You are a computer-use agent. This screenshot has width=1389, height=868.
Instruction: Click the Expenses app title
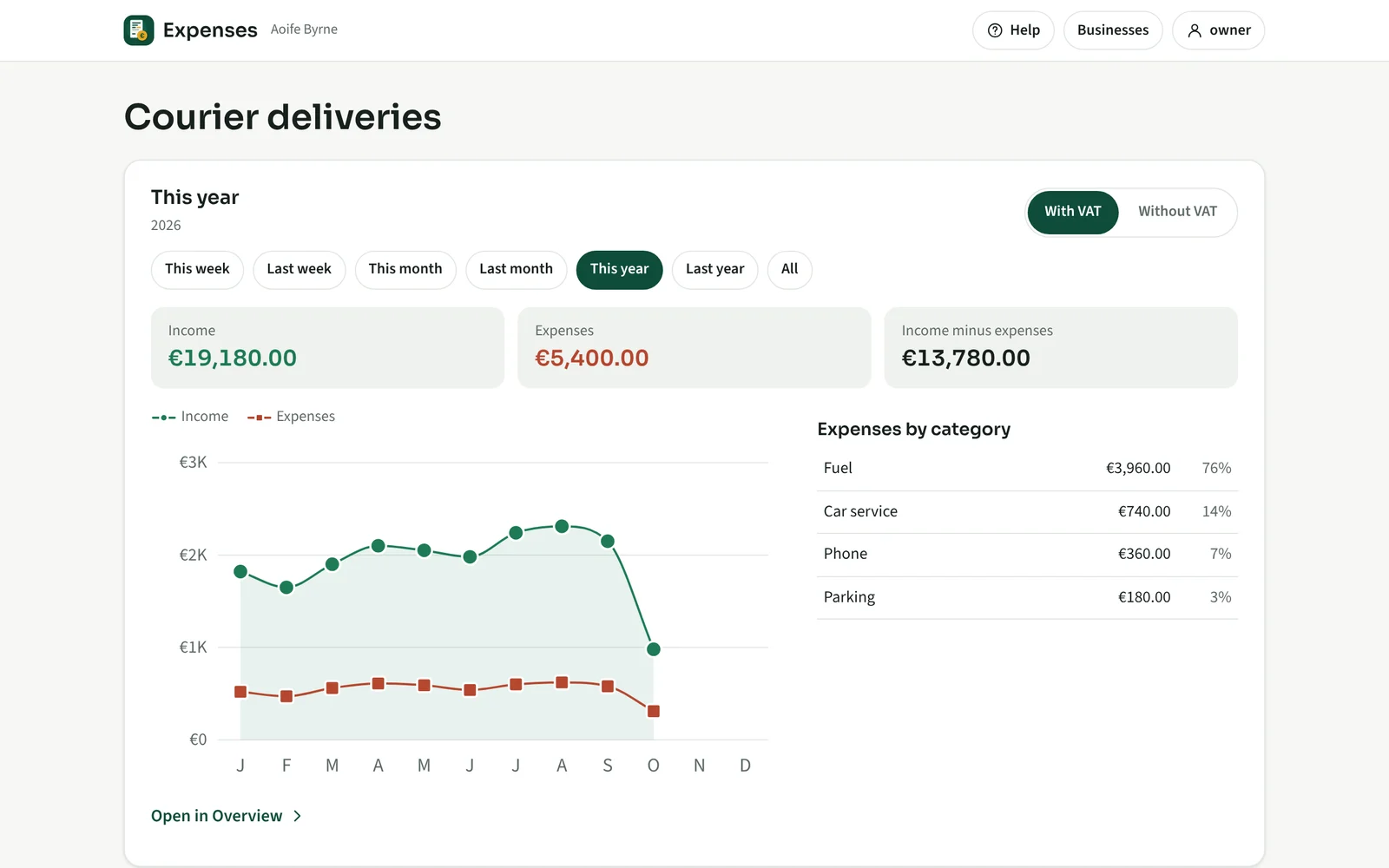coord(210,30)
